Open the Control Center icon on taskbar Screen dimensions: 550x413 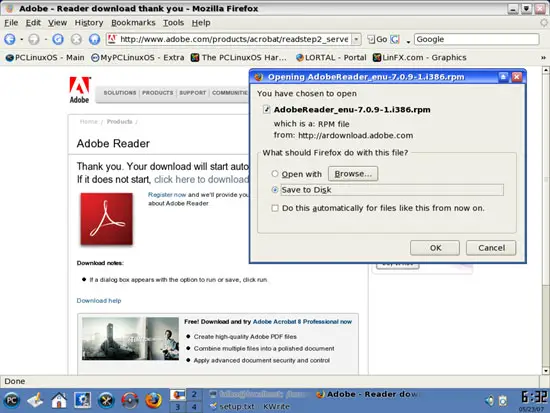click(82, 400)
